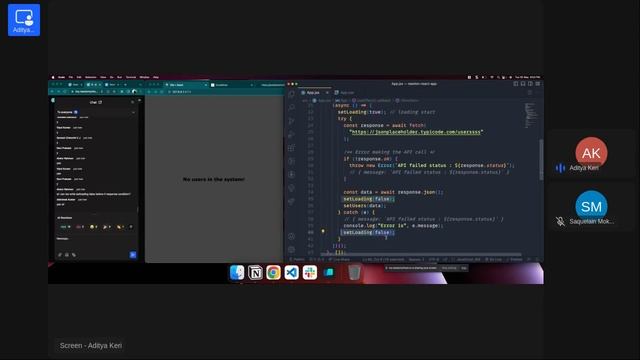Close the App.jsx editor tab

(x=327, y=93)
